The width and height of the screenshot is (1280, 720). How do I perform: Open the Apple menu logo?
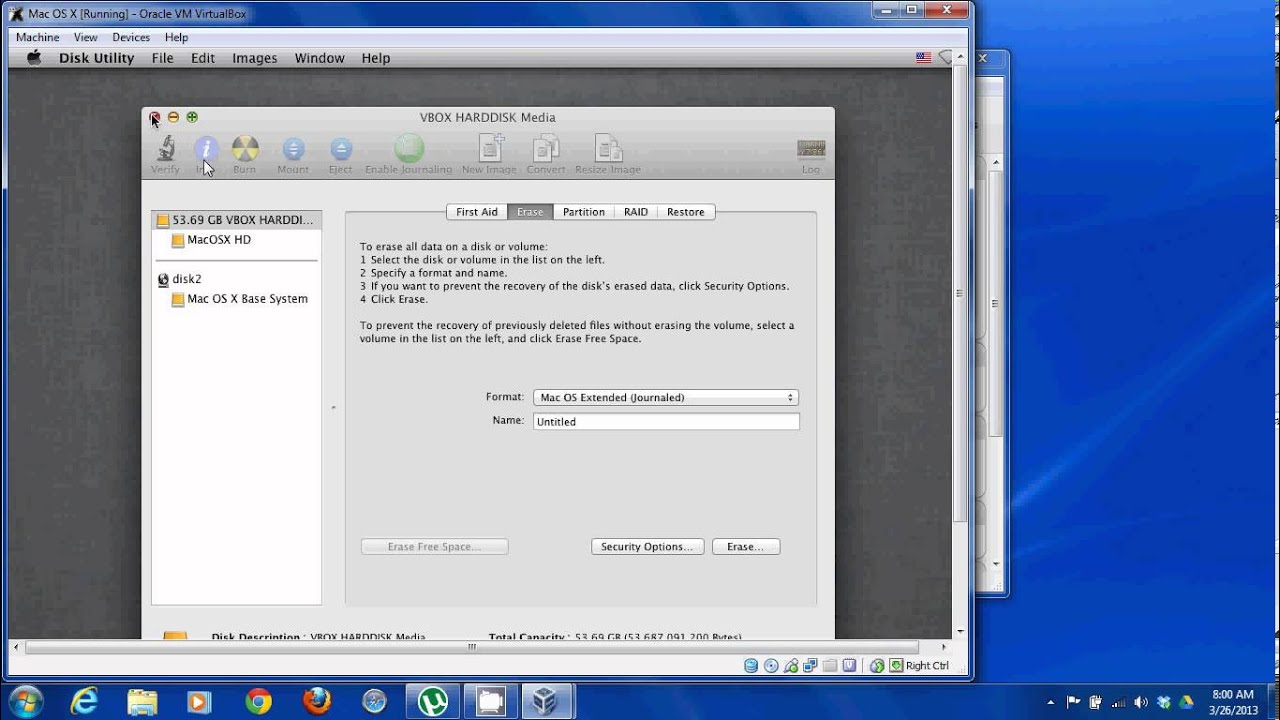coord(34,58)
